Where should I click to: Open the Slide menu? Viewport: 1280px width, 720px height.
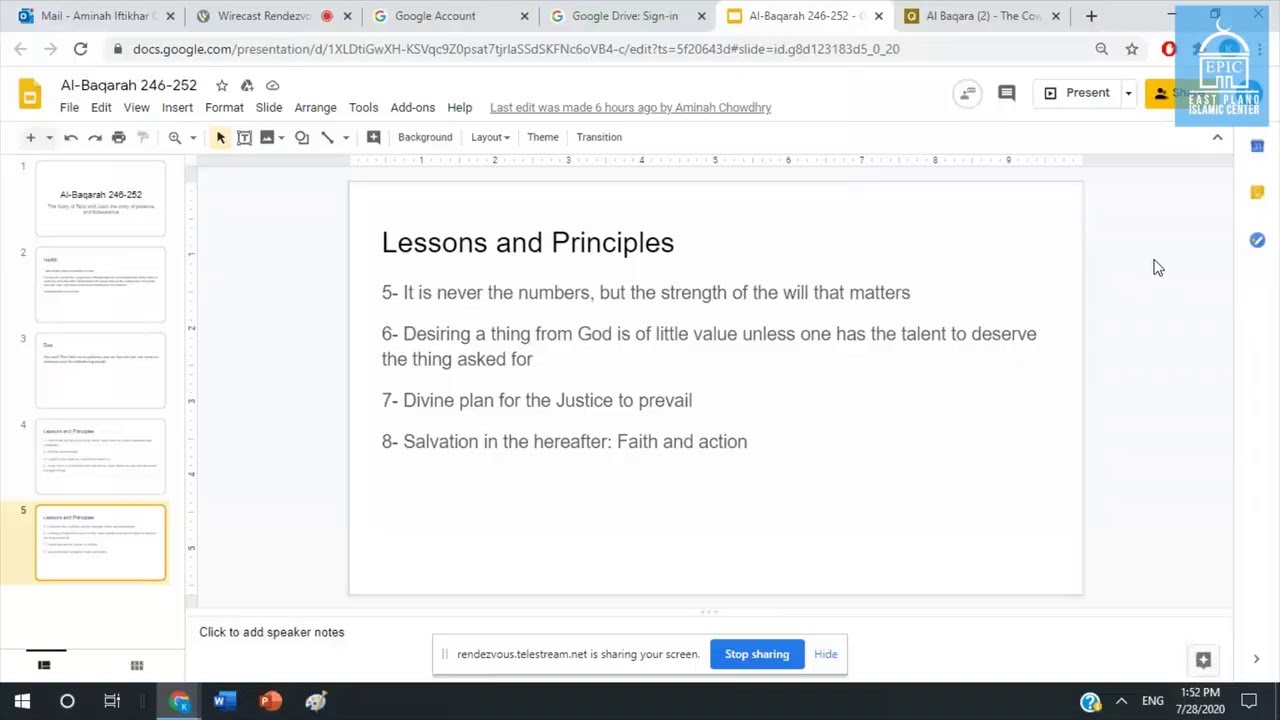coord(269,108)
